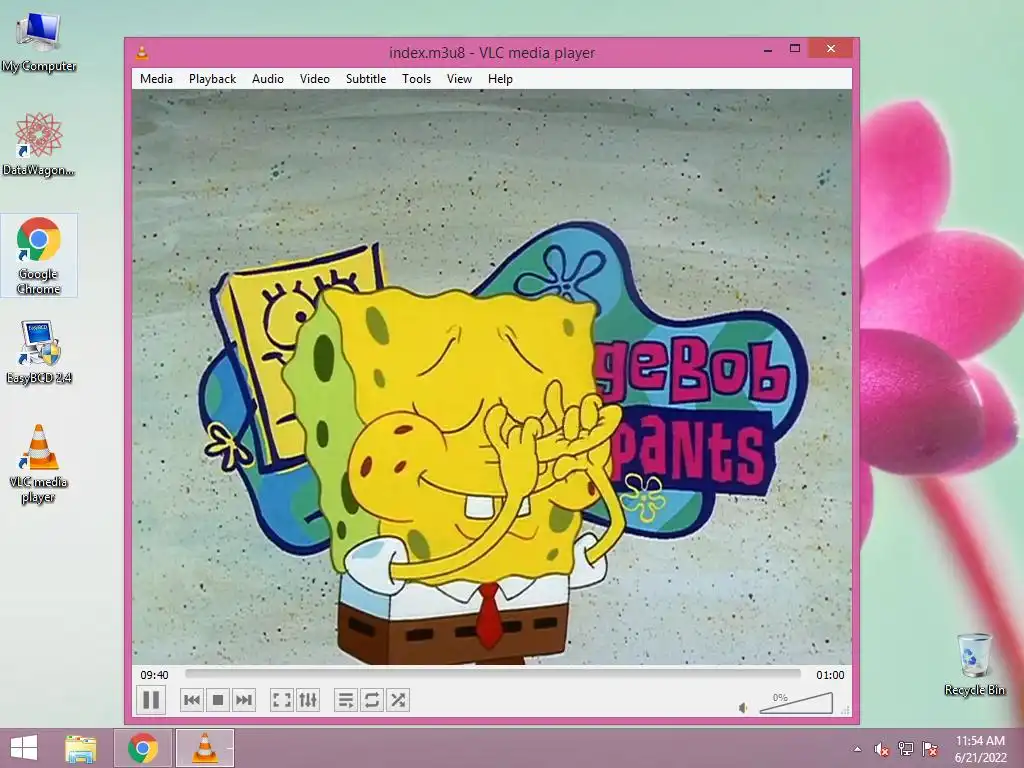Open the View menu

(459, 78)
